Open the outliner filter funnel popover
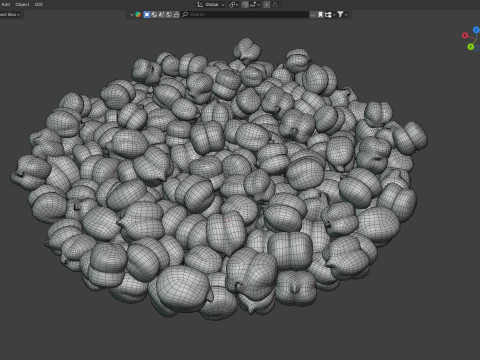The width and height of the screenshot is (480, 360). click(x=340, y=14)
